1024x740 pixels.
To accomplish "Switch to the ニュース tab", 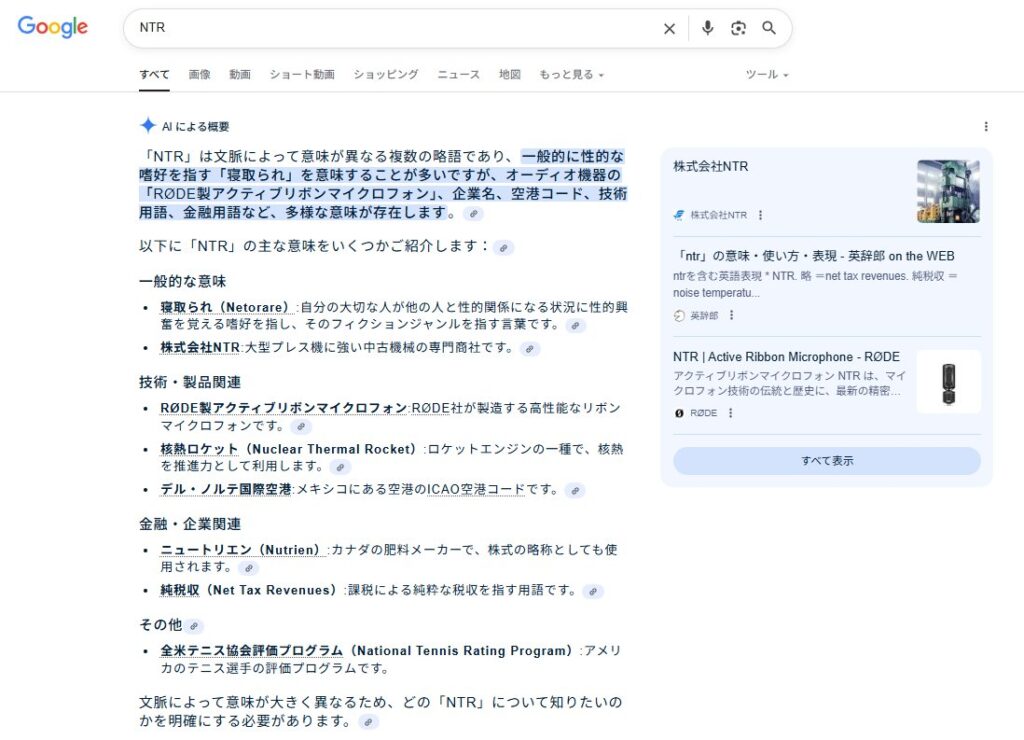I will point(458,75).
